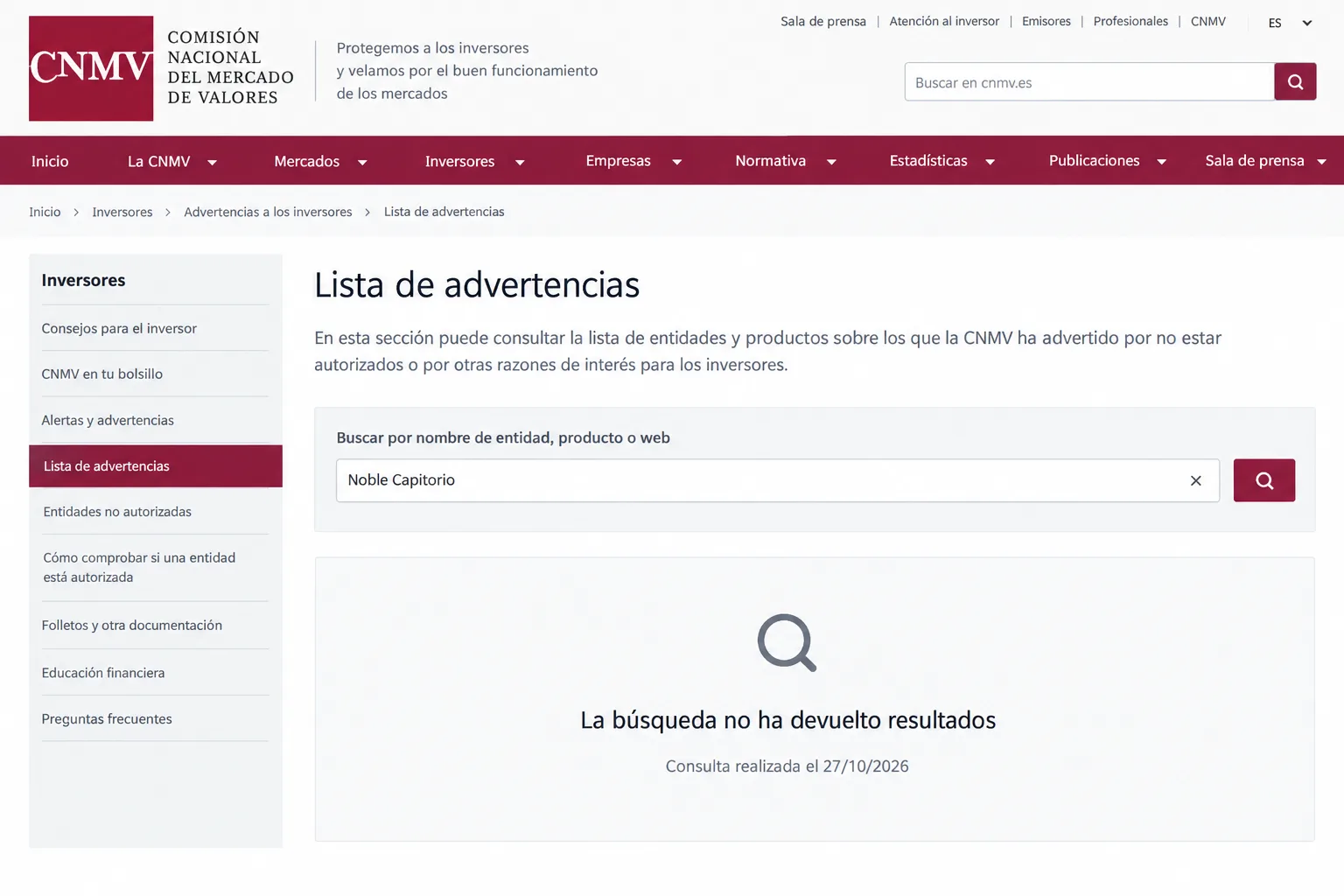Expand the Empresas menu arrow
The width and height of the screenshot is (1344, 896).
[676, 162]
